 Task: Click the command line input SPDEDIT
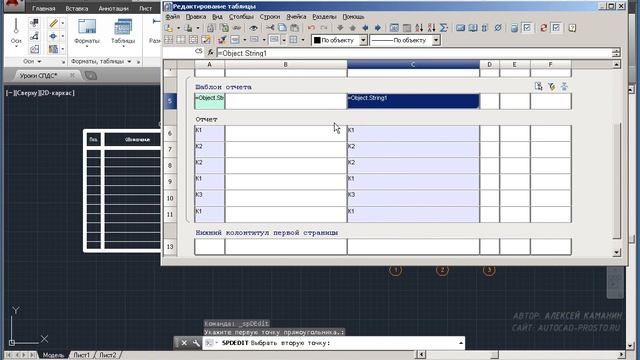pyautogui.click(x=333, y=343)
